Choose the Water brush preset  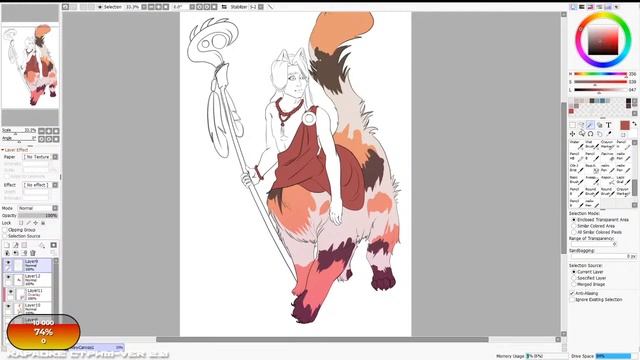[x=576, y=144]
